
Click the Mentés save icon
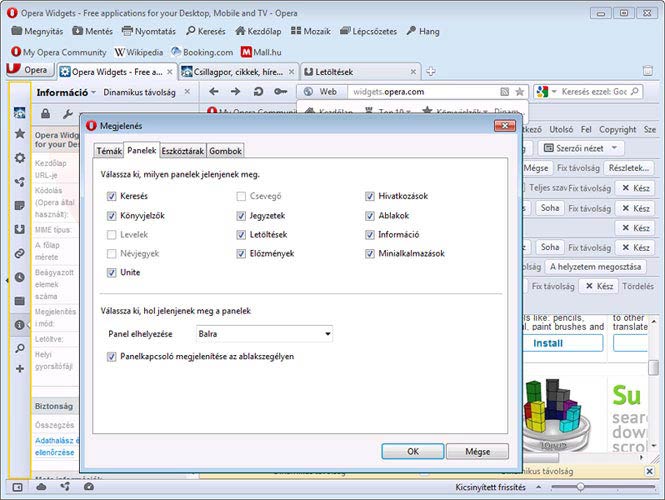(x=78, y=31)
